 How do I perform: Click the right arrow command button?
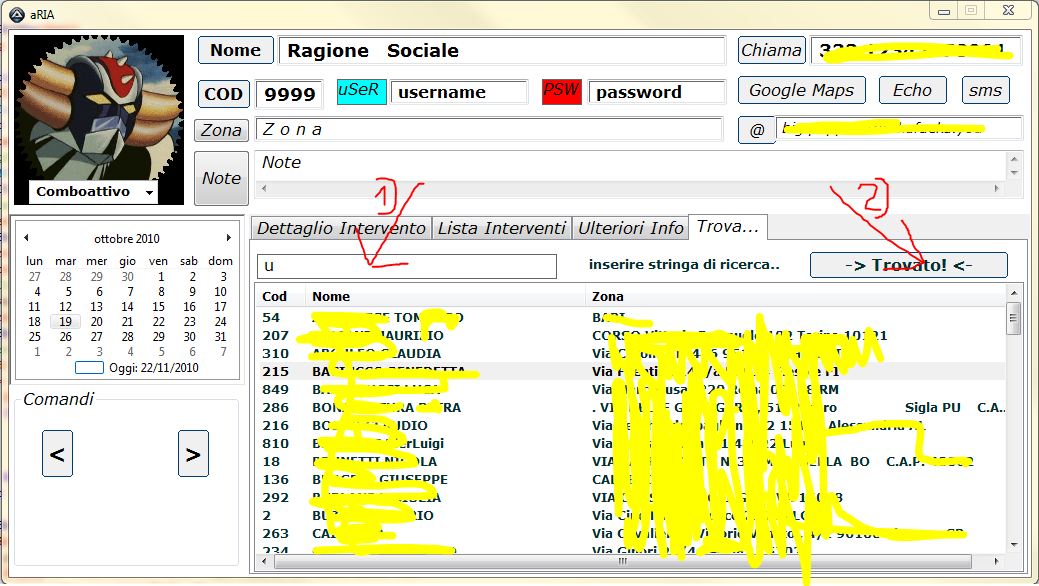pyautogui.click(x=193, y=454)
